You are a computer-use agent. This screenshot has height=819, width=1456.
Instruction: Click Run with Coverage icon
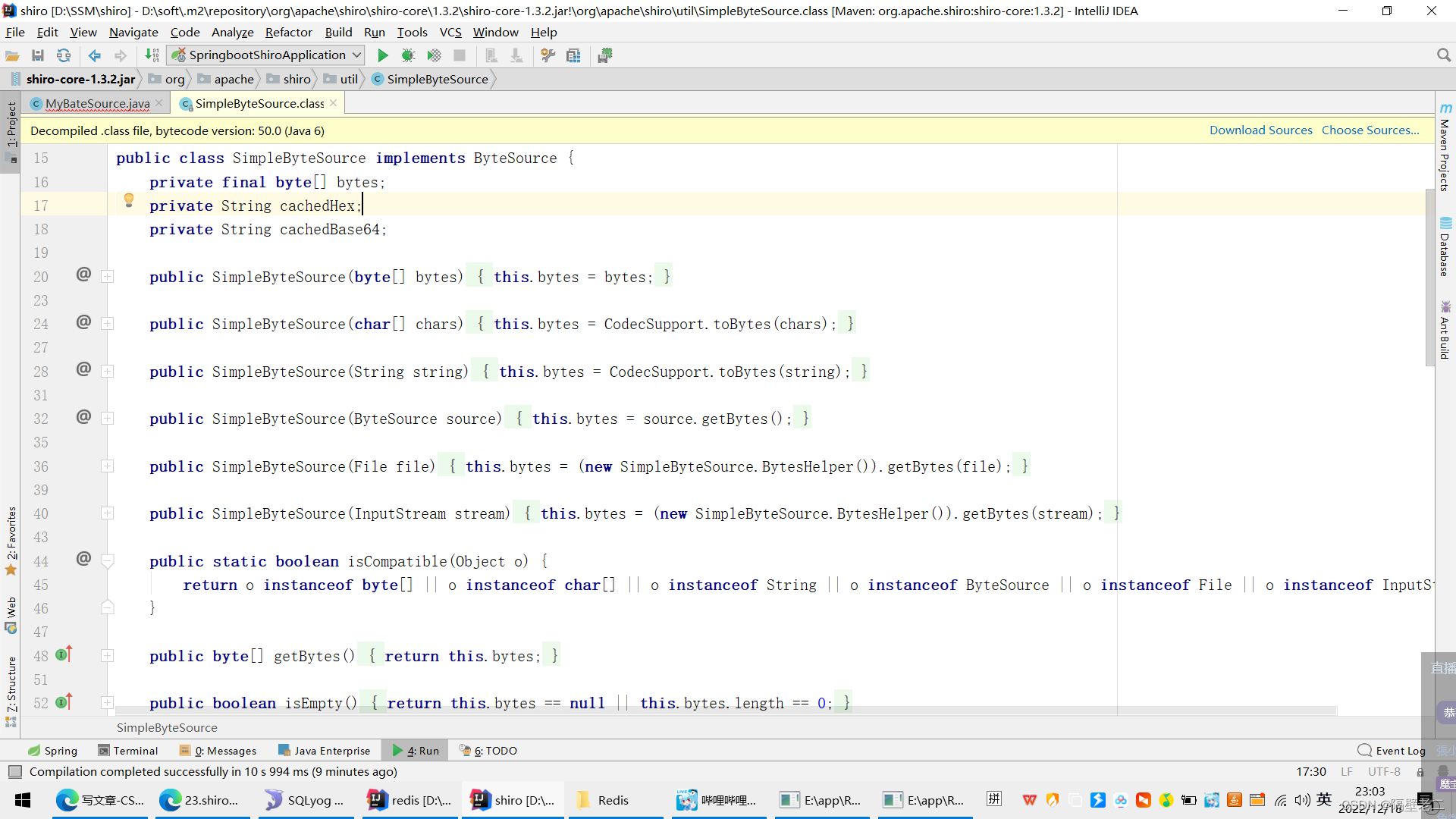point(434,55)
